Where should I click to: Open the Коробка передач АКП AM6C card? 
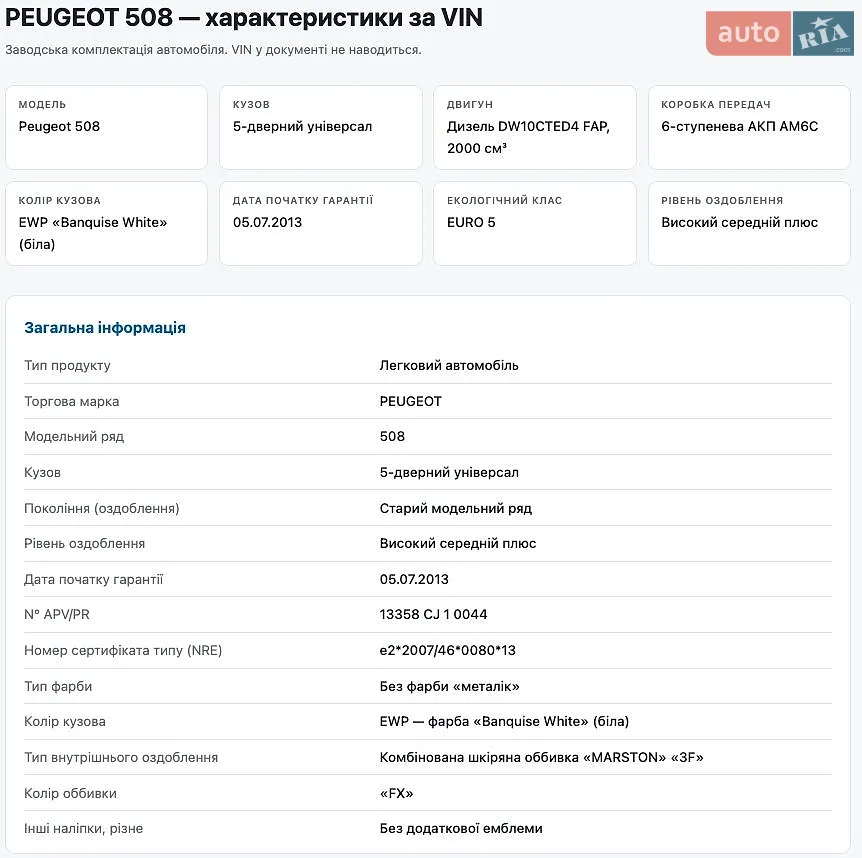click(x=749, y=128)
